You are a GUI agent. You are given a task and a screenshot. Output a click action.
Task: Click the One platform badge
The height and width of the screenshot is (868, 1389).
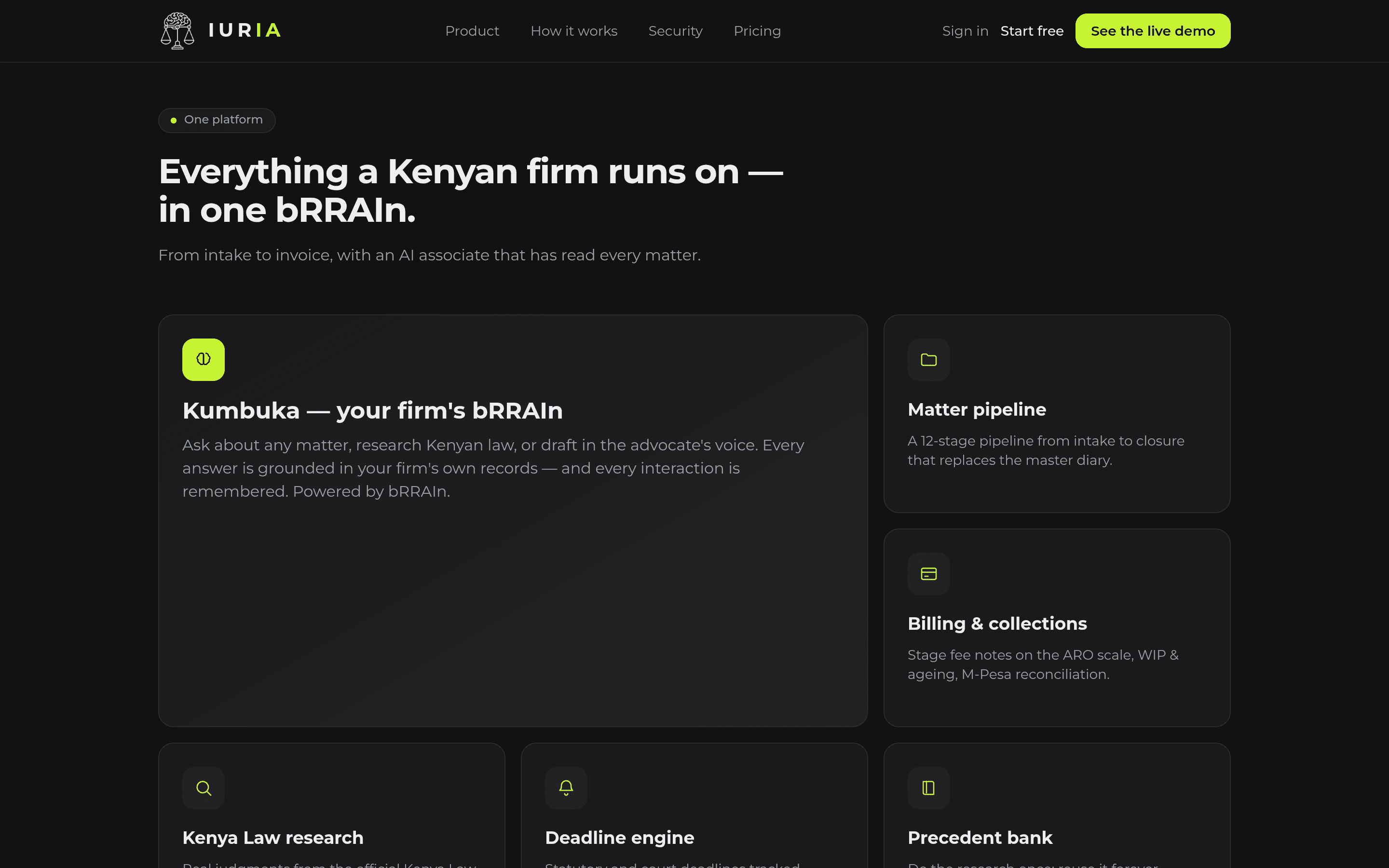point(217,120)
